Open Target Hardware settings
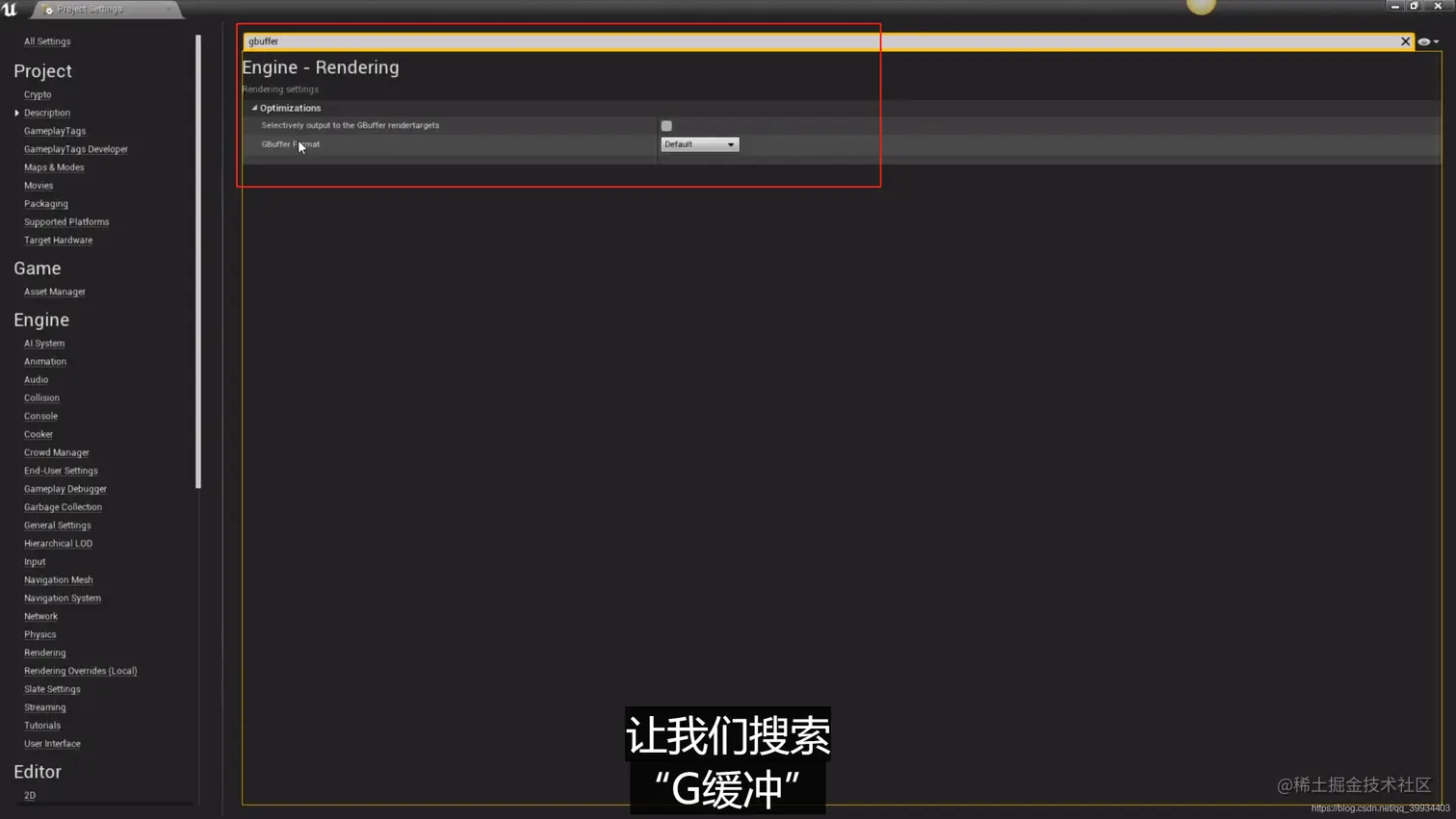Image resolution: width=1456 pixels, height=819 pixels. (x=58, y=241)
